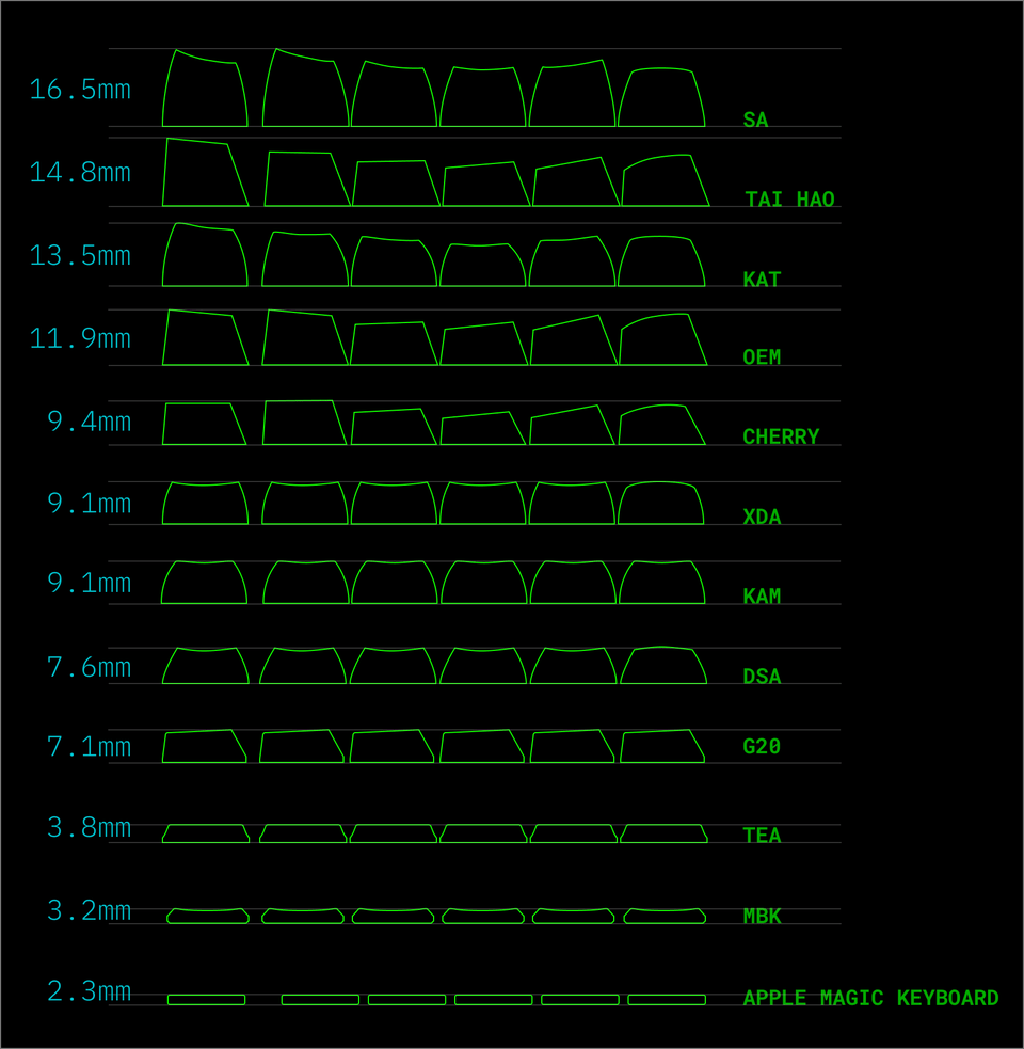Click the last keycap outline in G20 row
The height and width of the screenshot is (1049, 1024).
662,746
